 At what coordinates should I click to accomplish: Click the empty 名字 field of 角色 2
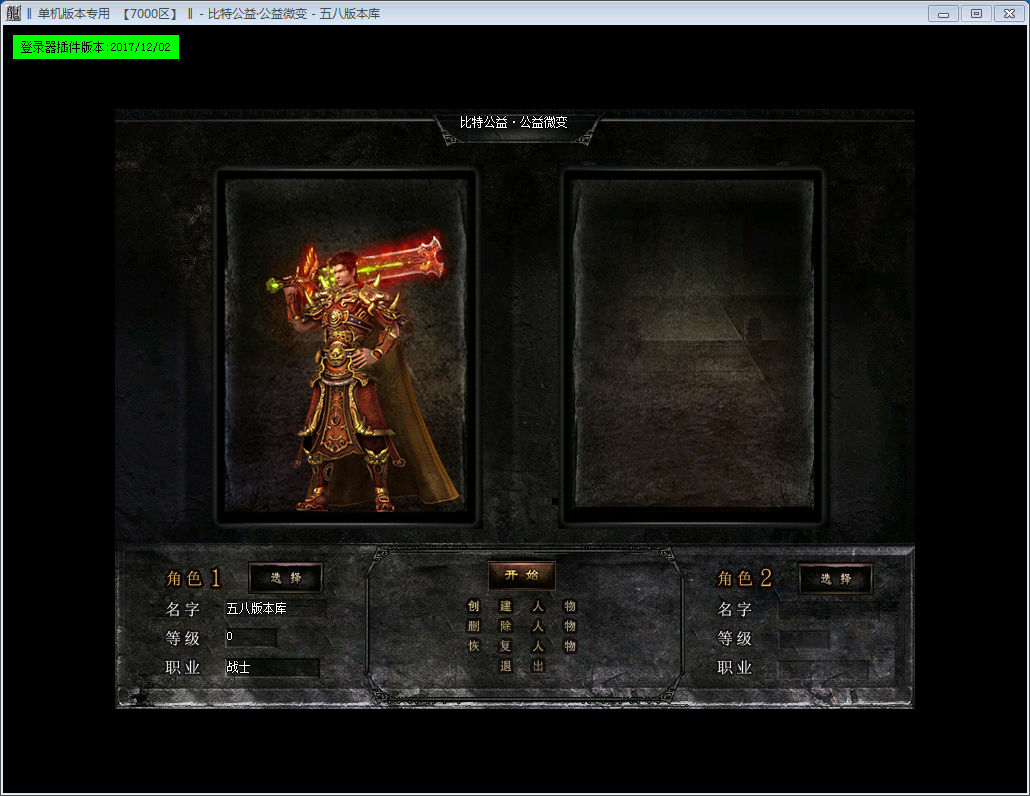click(828, 609)
